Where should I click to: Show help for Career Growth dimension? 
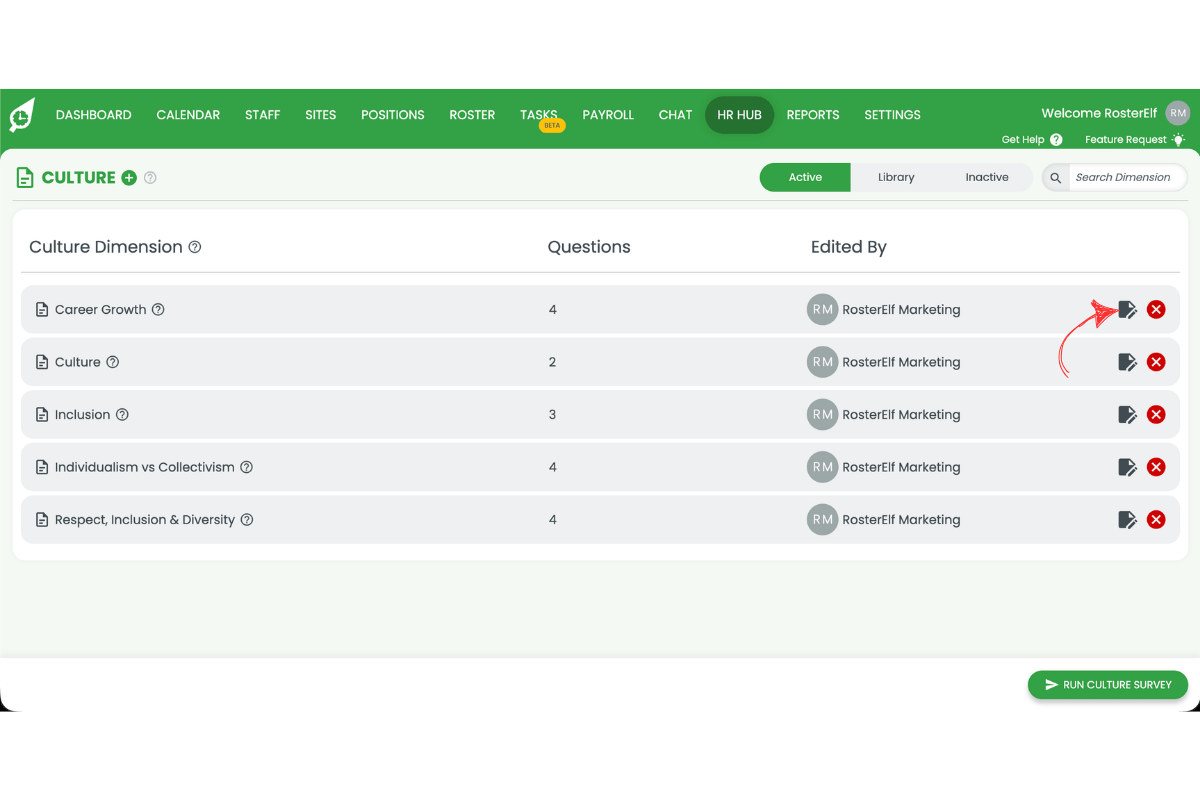point(158,310)
